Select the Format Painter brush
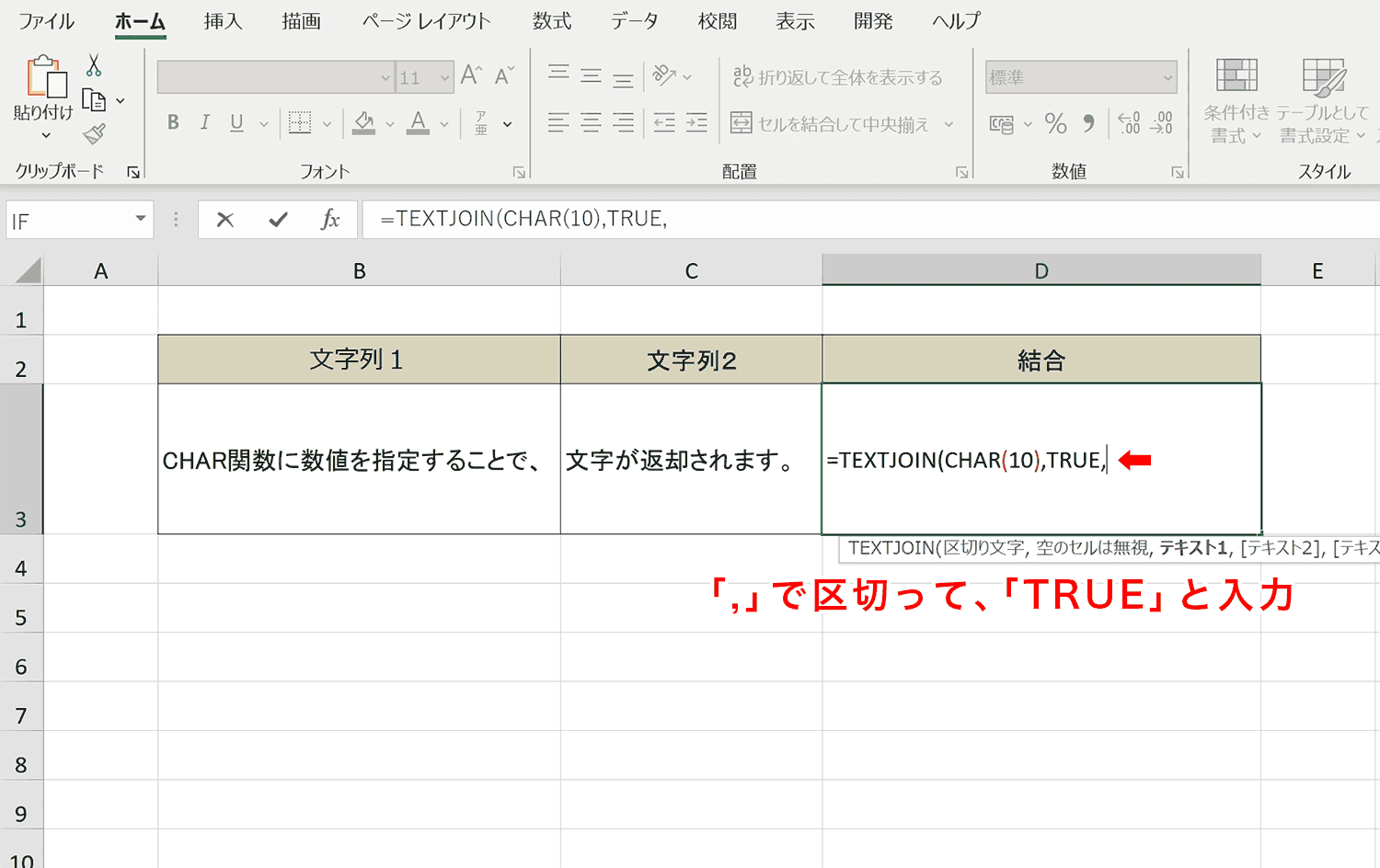 pos(94,134)
